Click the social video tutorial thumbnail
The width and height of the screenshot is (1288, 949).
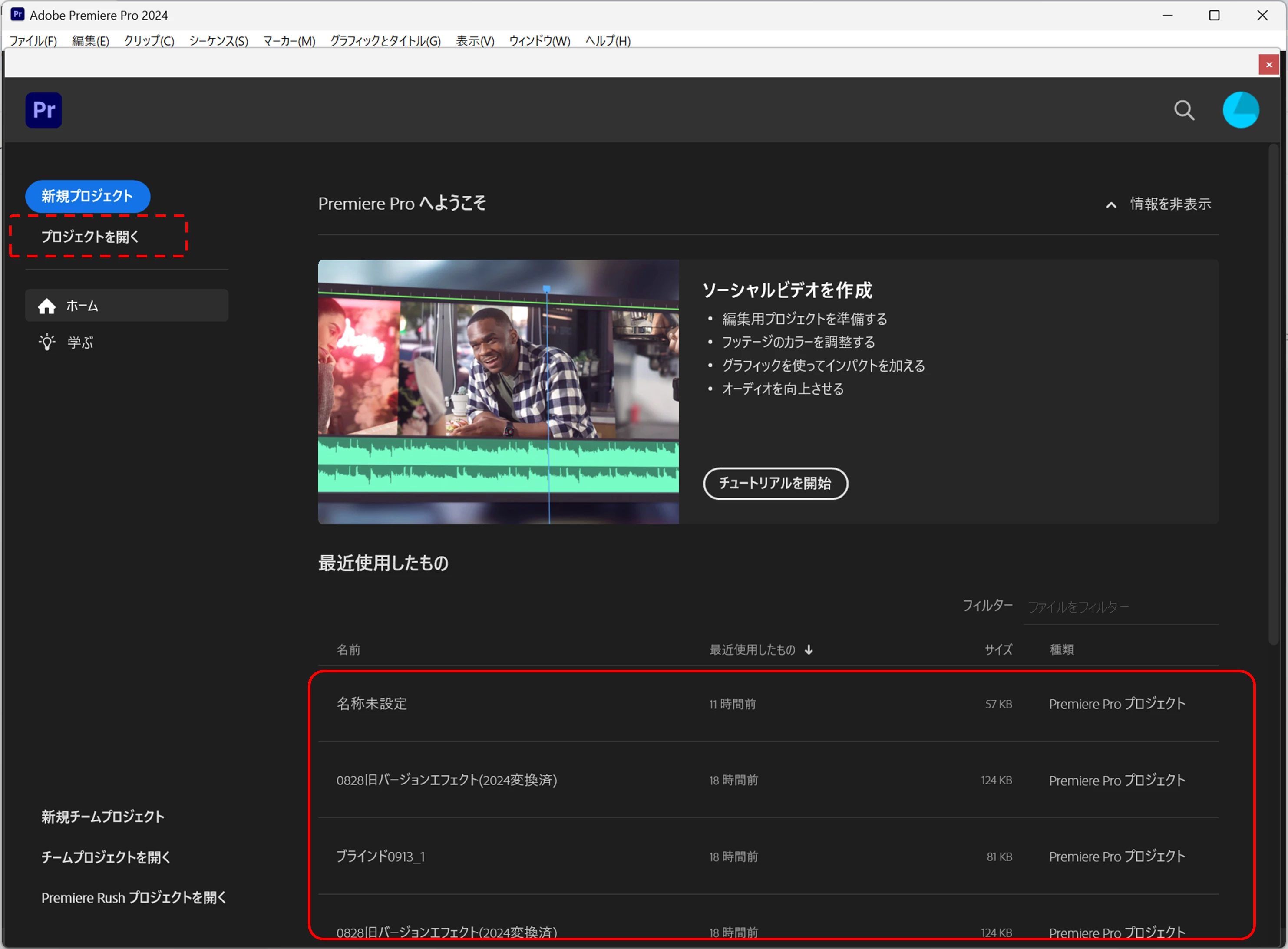tap(498, 391)
